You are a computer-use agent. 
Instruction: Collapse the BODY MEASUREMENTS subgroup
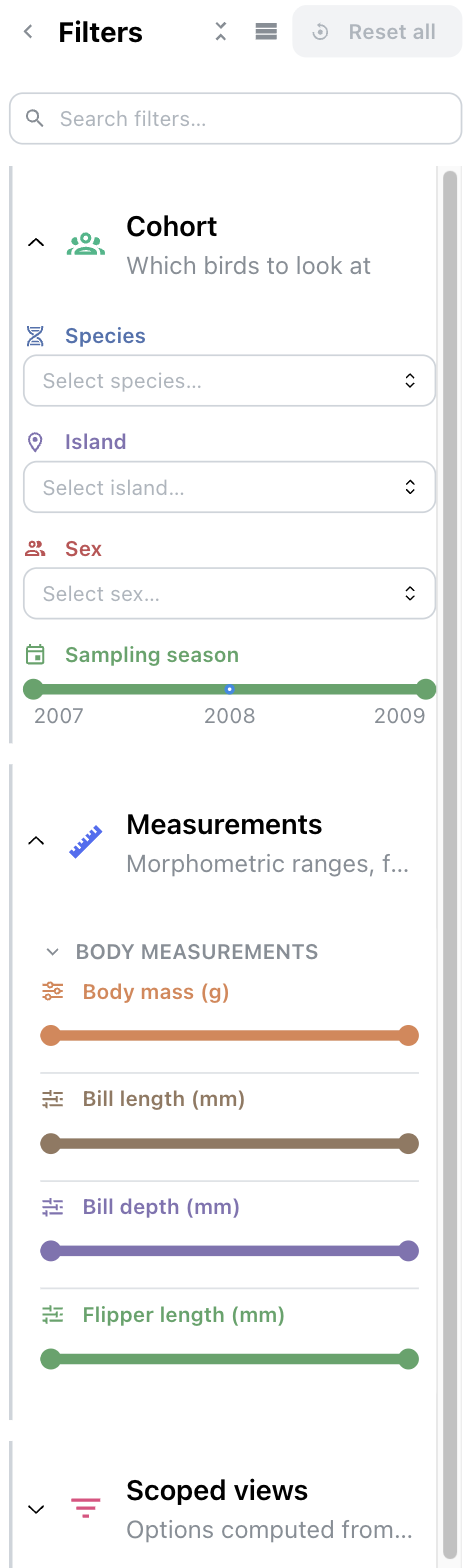53,952
